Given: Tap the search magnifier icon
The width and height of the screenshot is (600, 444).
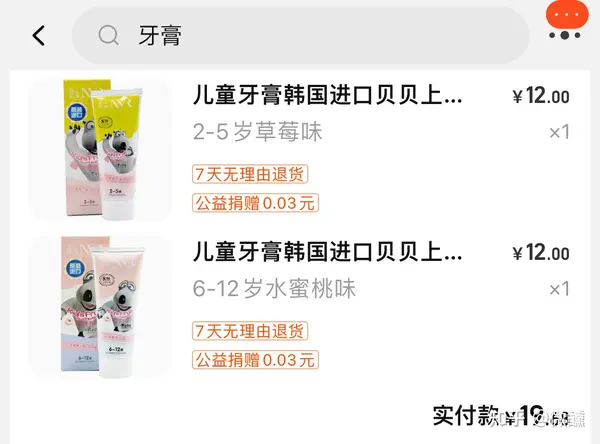Looking at the screenshot, I should click(x=108, y=36).
